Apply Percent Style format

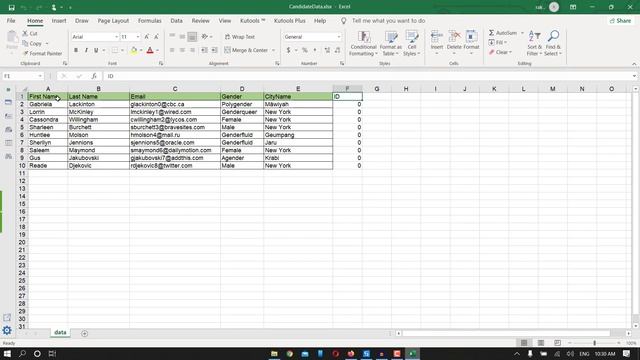(x=304, y=50)
